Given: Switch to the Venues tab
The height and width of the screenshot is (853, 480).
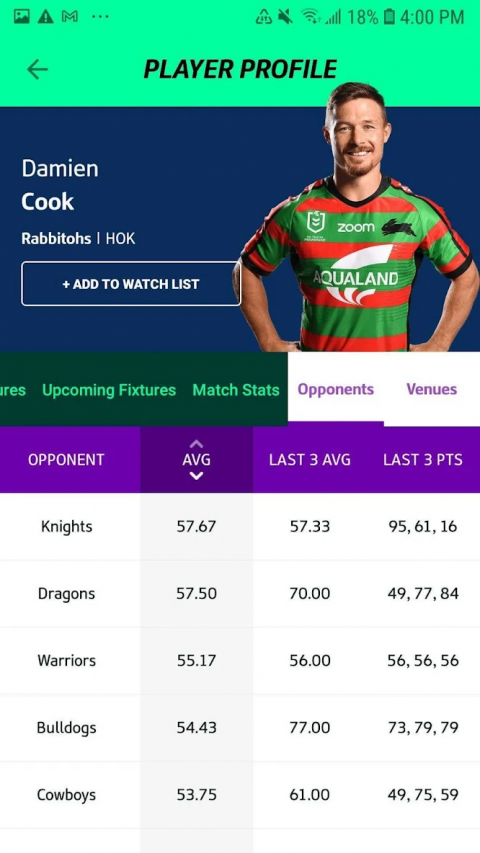Looking at the screenshot, I should click(432, 389).
